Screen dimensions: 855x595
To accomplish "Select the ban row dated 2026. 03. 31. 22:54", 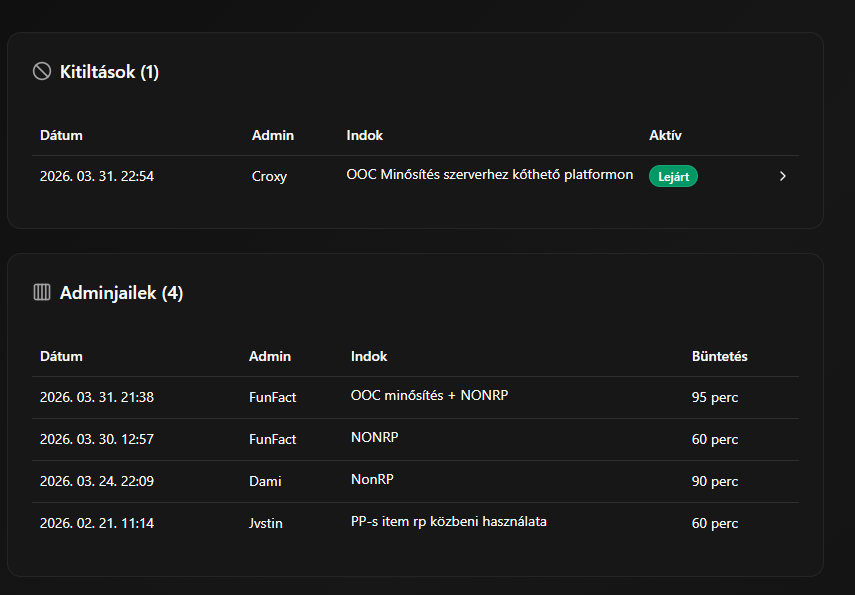I will (97, 176).
